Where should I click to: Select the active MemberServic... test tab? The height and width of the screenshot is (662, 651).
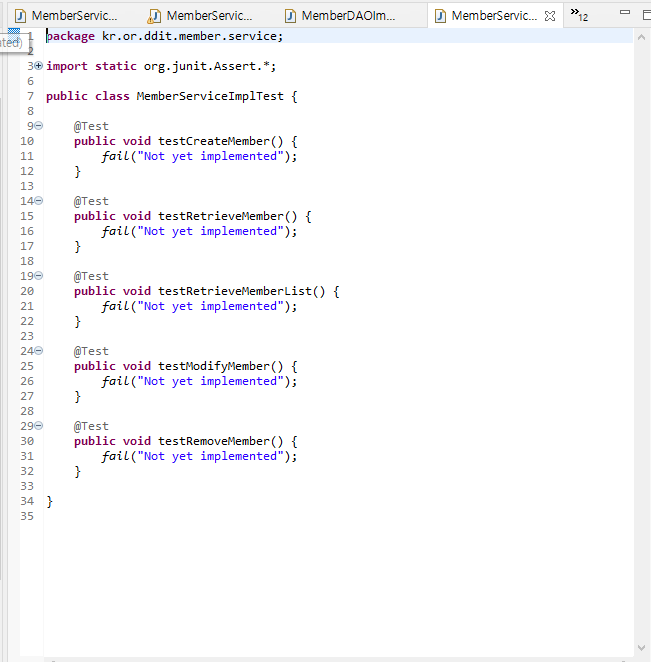[x=494, y=16]
